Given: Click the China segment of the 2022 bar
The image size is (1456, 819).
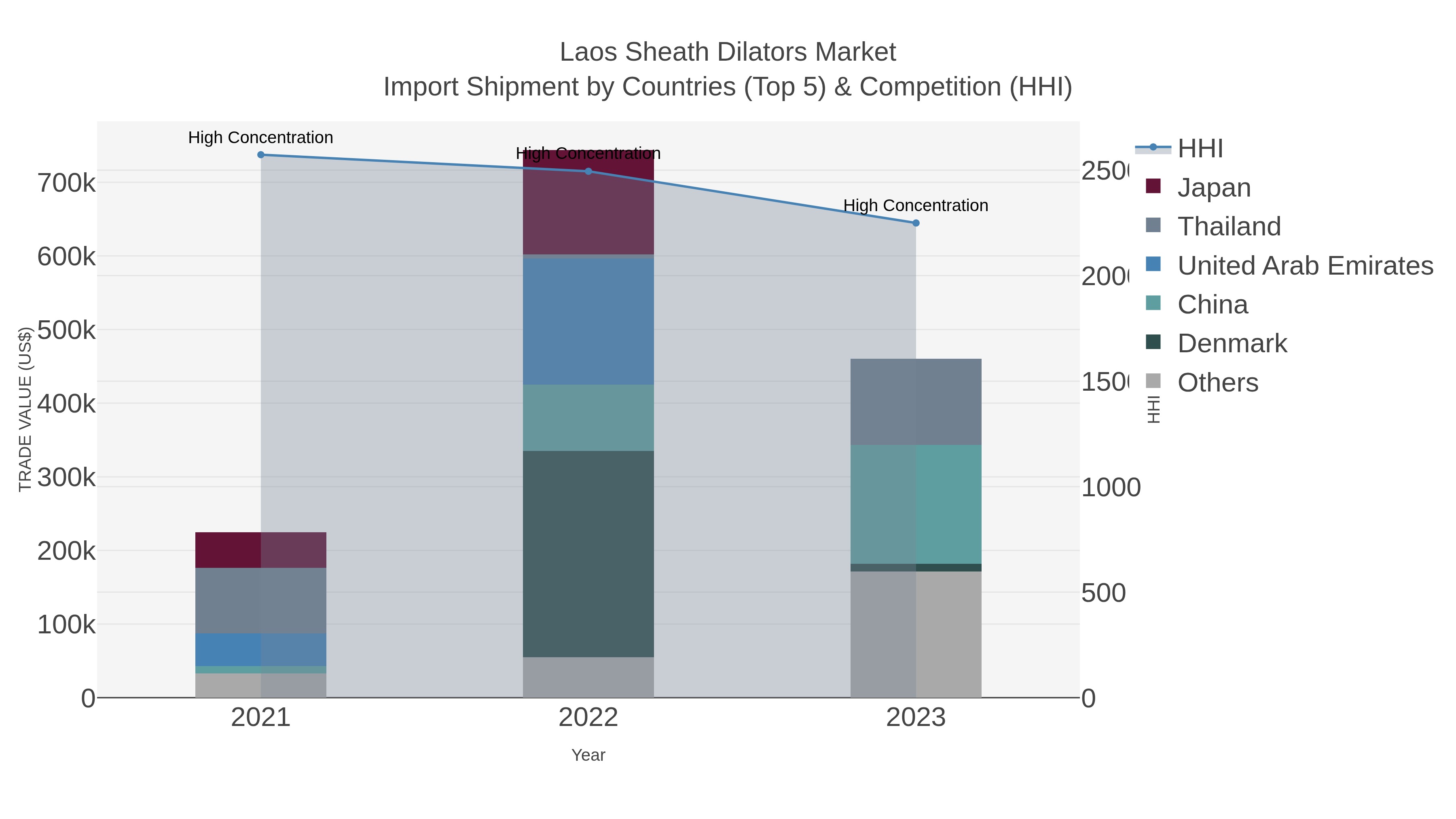Looking at the screenshot, I should click(588, 418).
